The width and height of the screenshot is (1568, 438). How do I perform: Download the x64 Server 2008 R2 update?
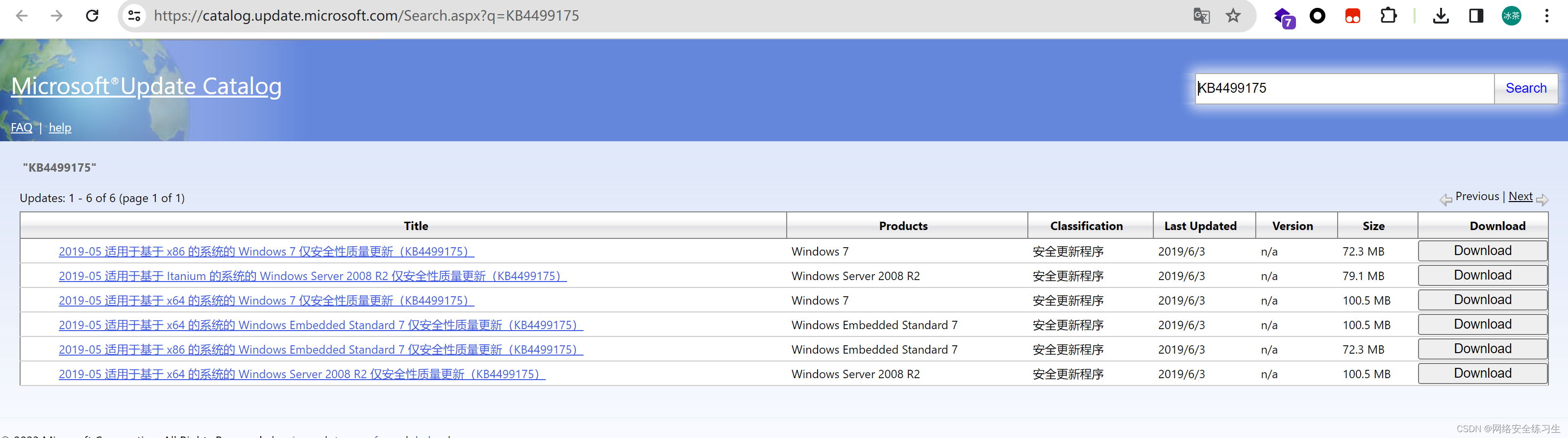(1482, 373)
